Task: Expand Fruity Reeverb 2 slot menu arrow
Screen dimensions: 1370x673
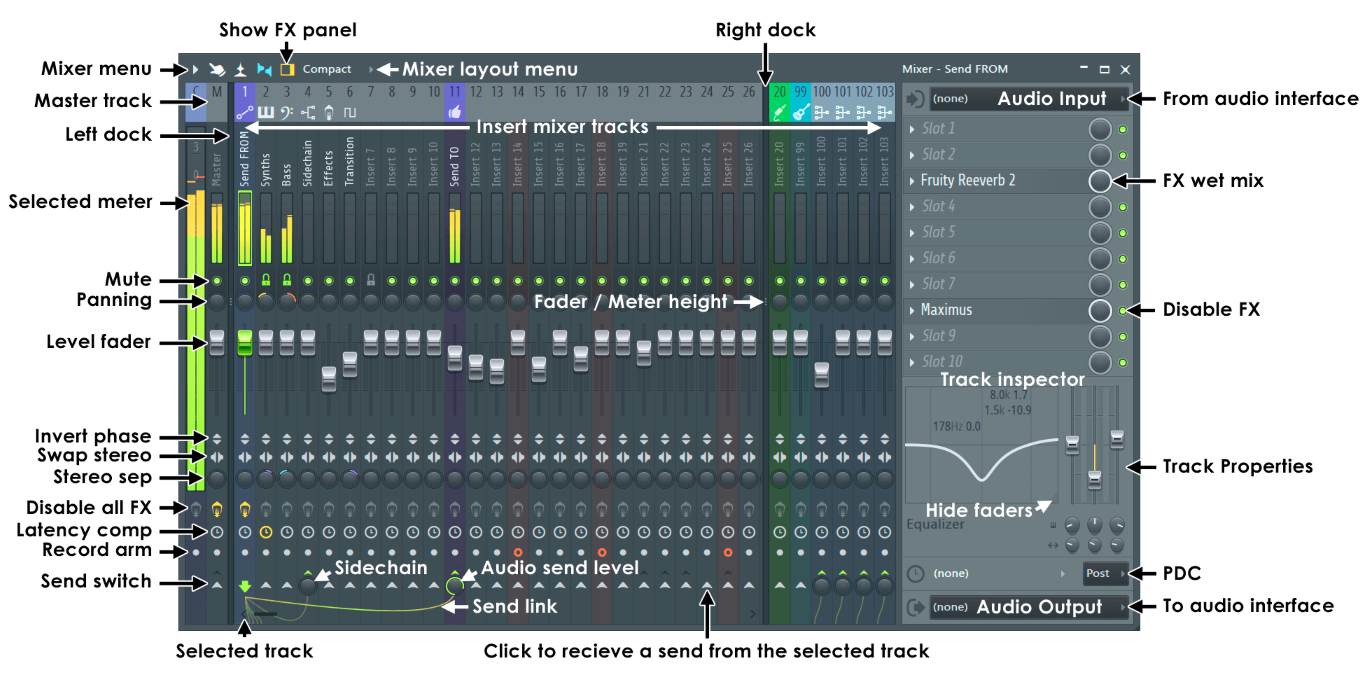Action: coord(912,181)
